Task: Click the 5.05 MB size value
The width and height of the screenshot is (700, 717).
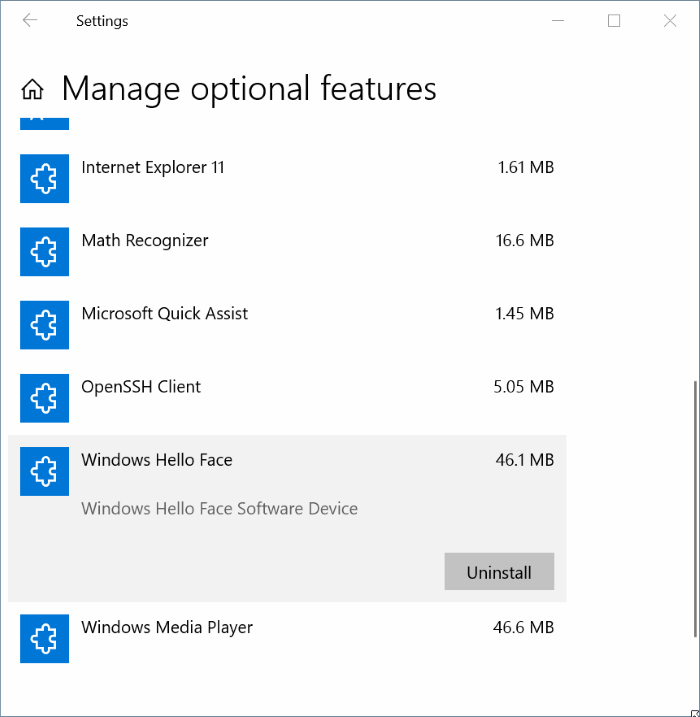Action: tap(524, 387)
